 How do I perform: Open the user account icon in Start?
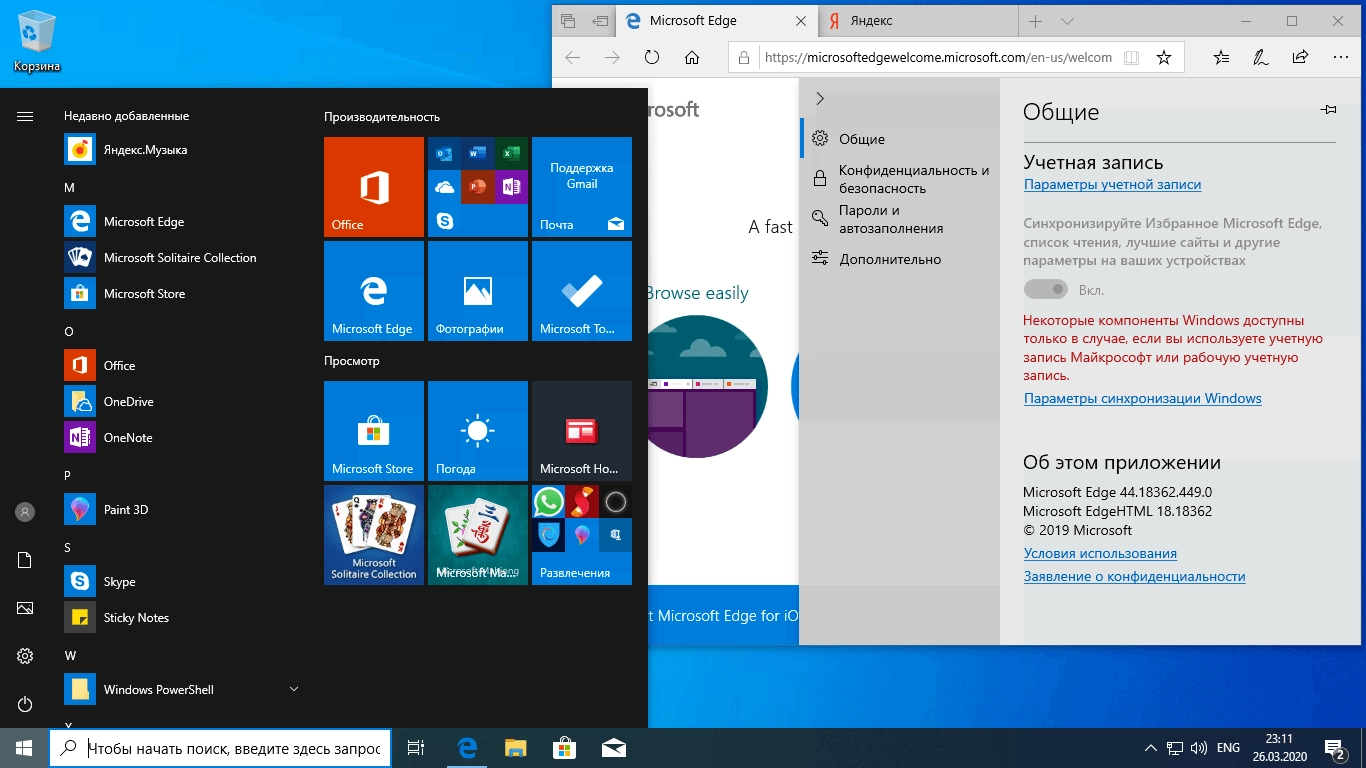25,512
